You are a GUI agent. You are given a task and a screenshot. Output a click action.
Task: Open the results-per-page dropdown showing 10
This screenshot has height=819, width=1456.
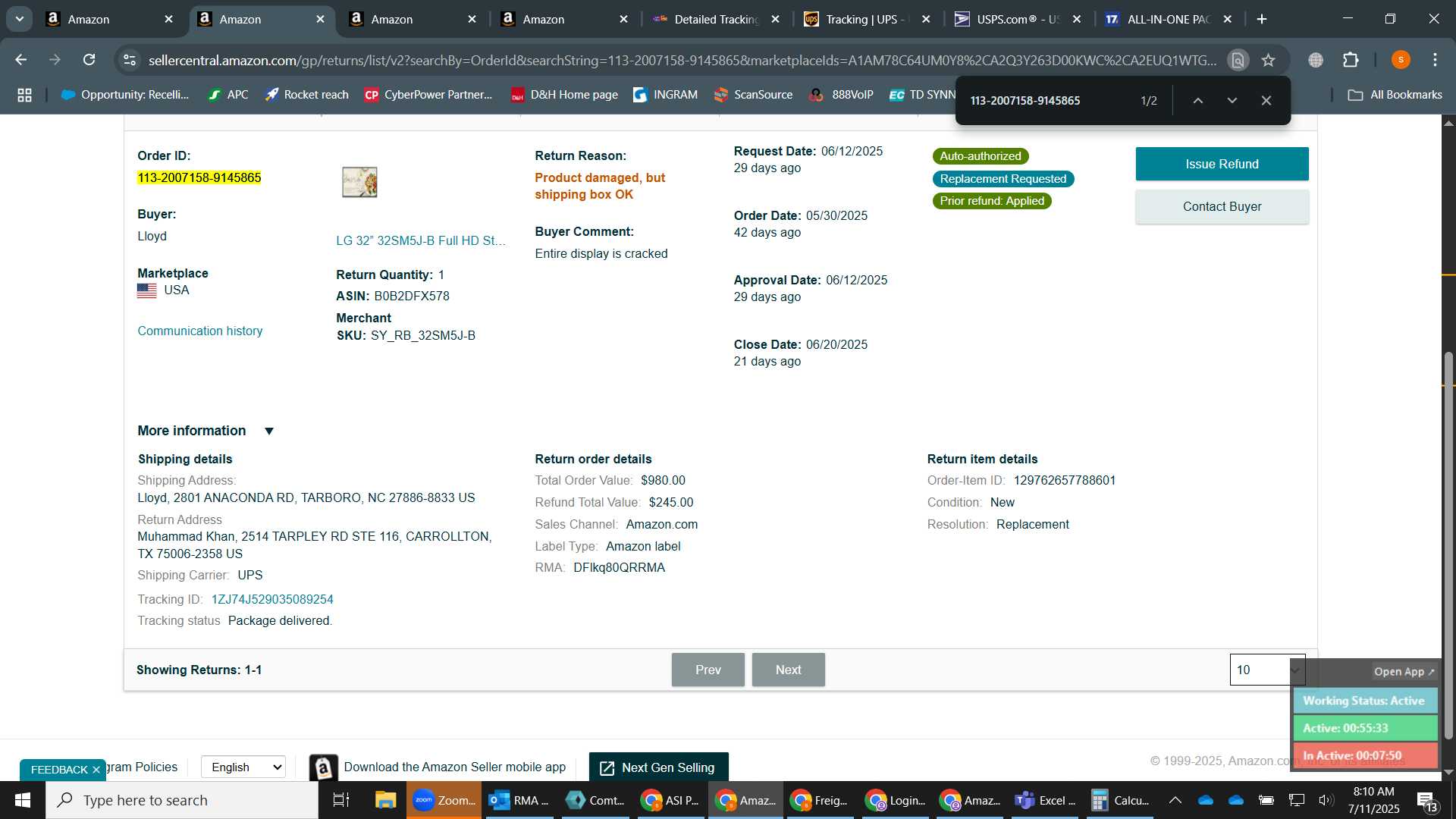[1266, 670]
